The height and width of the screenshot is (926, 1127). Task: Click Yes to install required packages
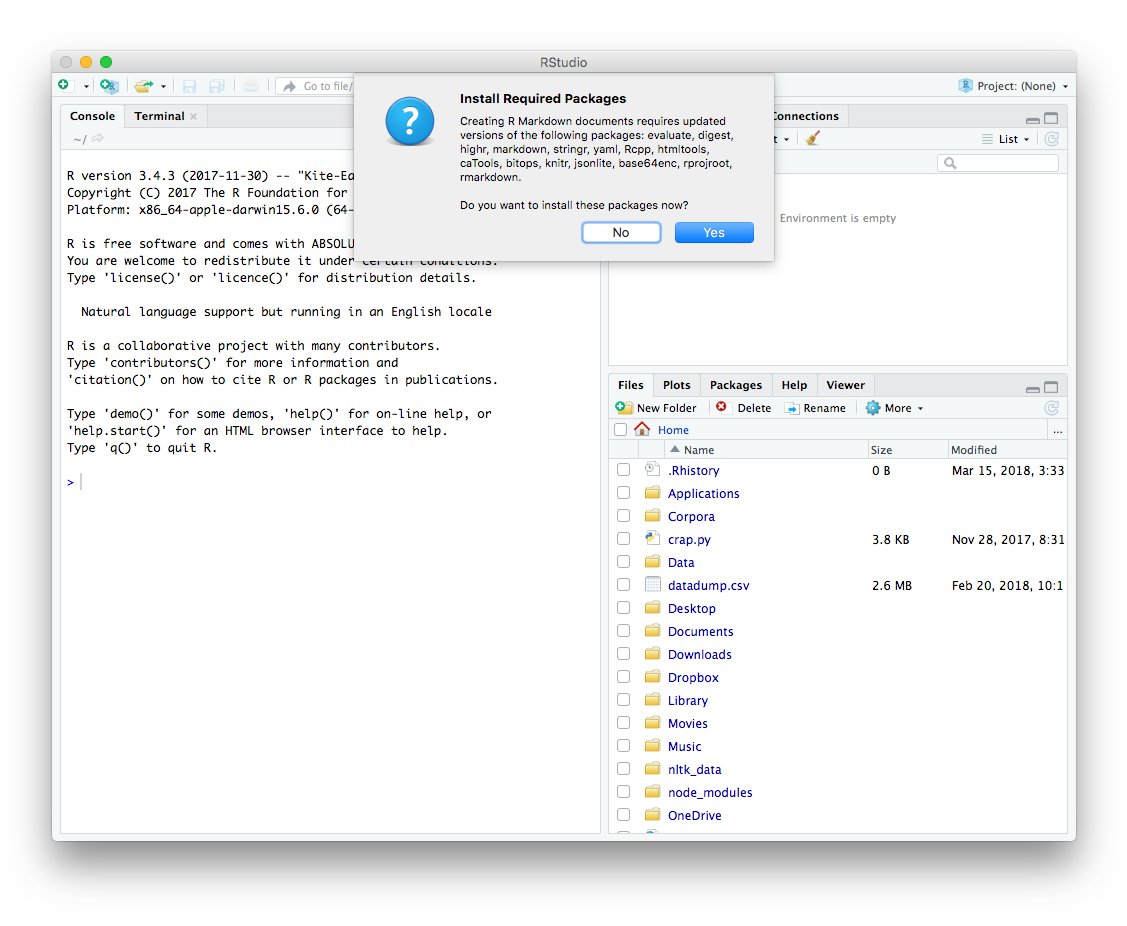[x=713, y=232]
